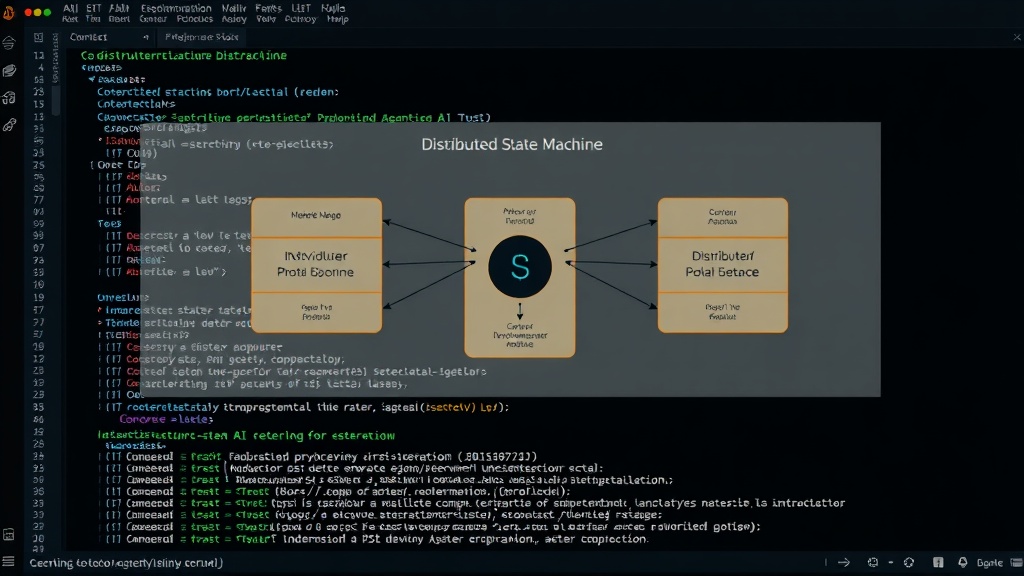Click the purple 'Concorse = lartie;' code line
This screenshot has height=576, width=1024.
166,419
